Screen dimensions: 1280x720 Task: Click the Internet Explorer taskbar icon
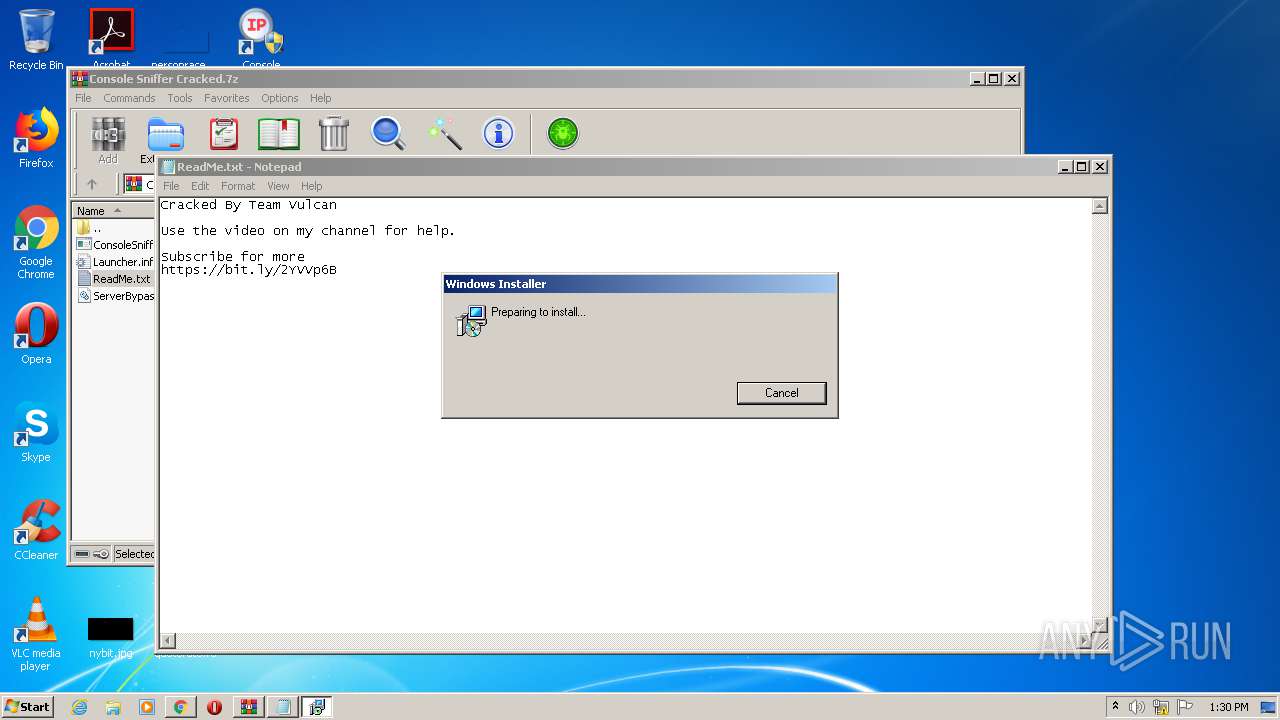point(79,707)
